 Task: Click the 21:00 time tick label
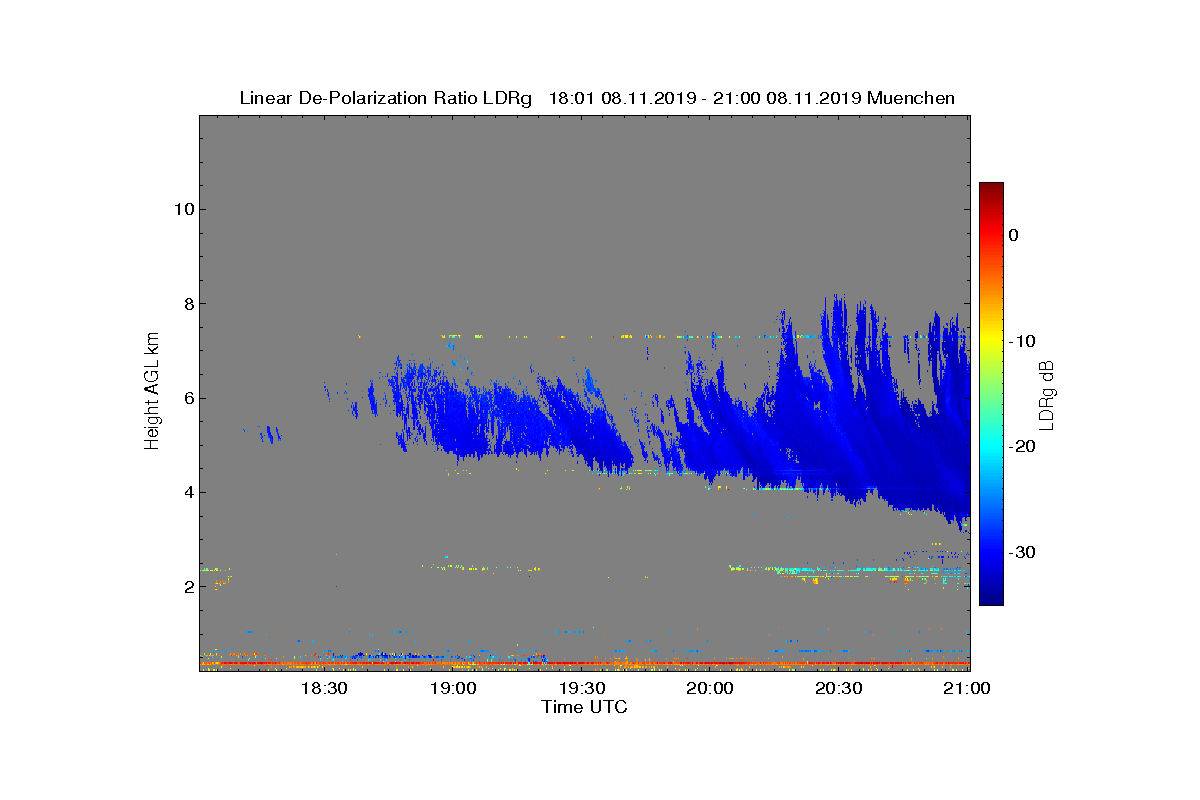tap(968, 689)
